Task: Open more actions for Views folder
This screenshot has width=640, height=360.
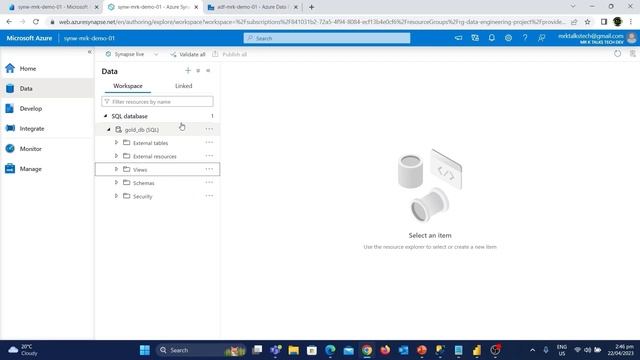Action: (x=209, y=169)
